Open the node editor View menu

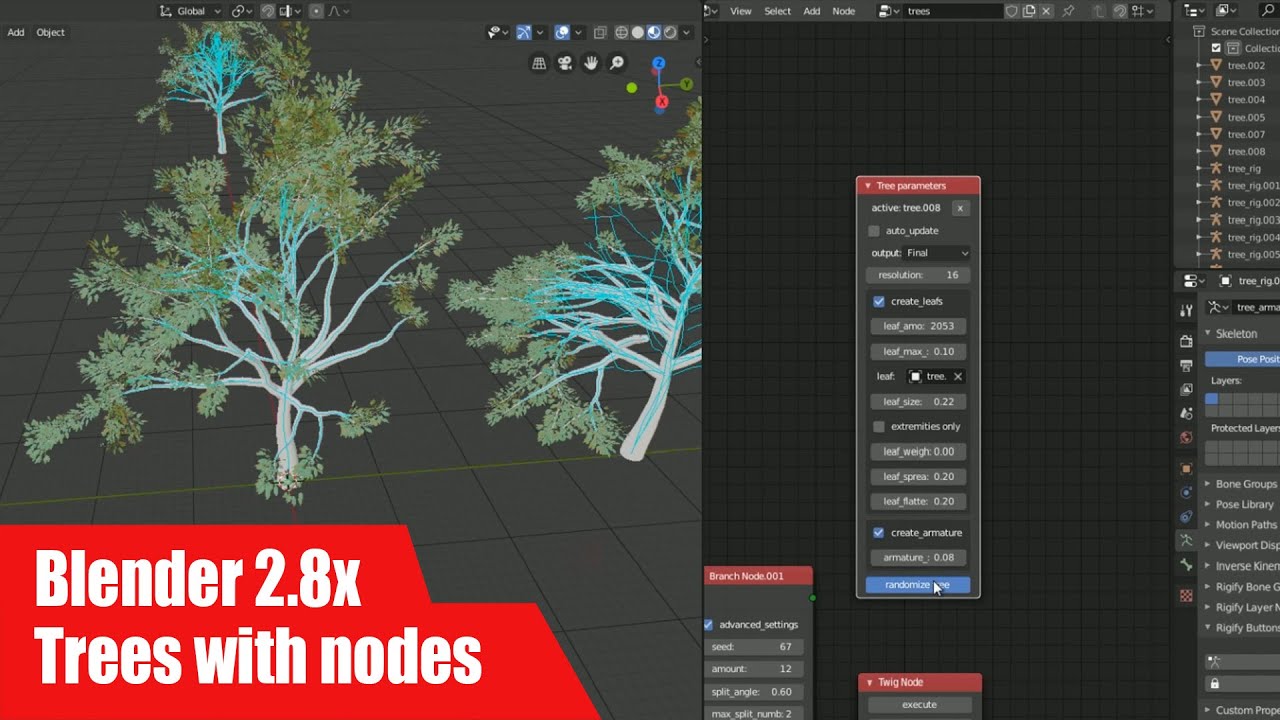click(740, 11)
